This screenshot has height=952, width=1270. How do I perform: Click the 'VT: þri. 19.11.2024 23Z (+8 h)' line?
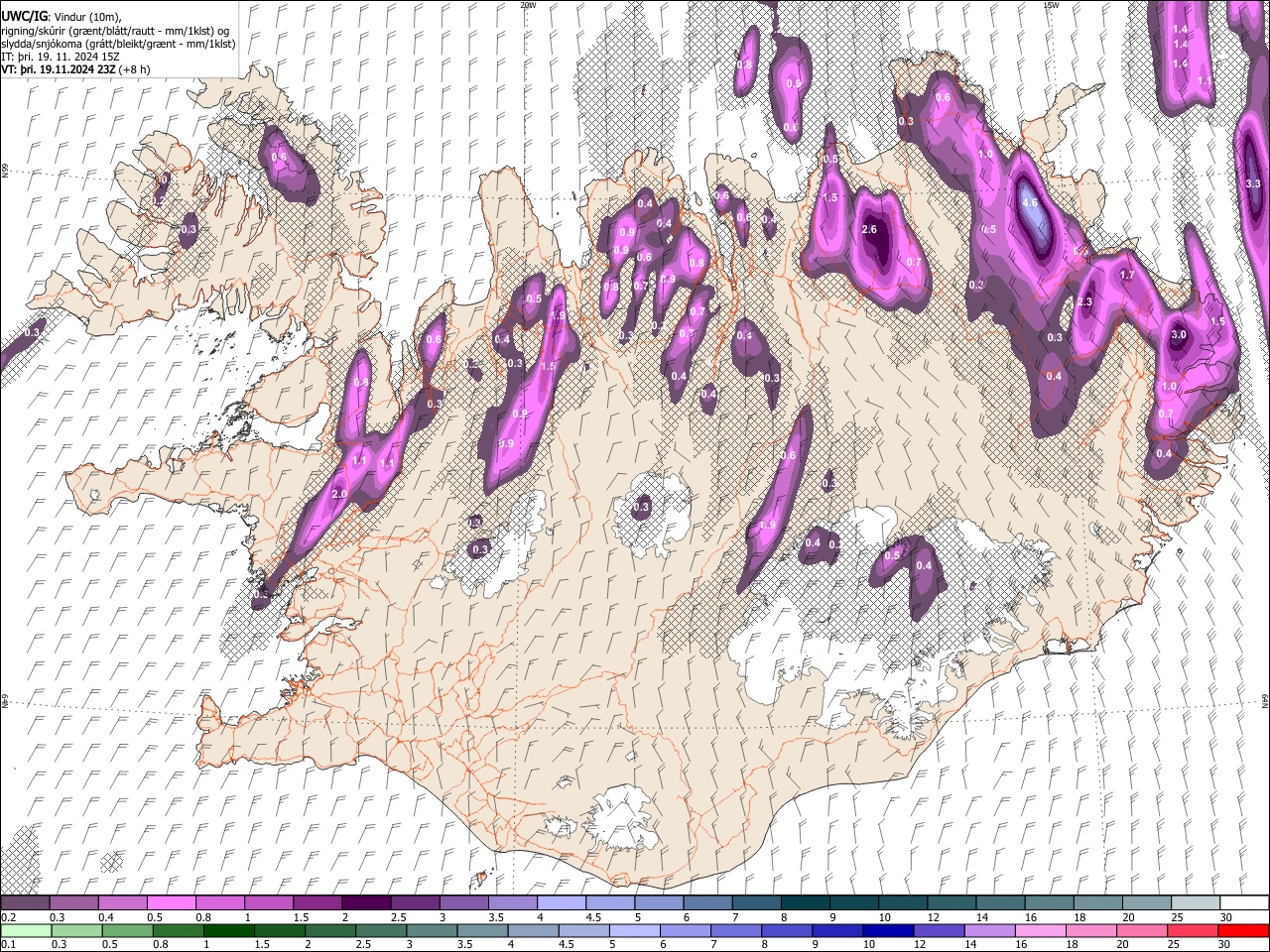click(x=76, y=69)
